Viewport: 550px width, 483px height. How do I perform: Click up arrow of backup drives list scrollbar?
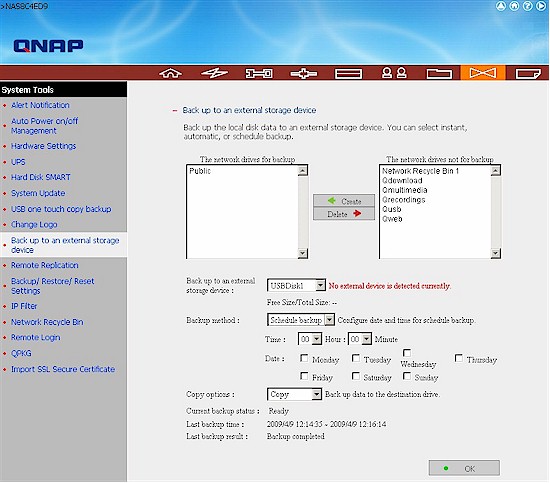pos(303,170)
